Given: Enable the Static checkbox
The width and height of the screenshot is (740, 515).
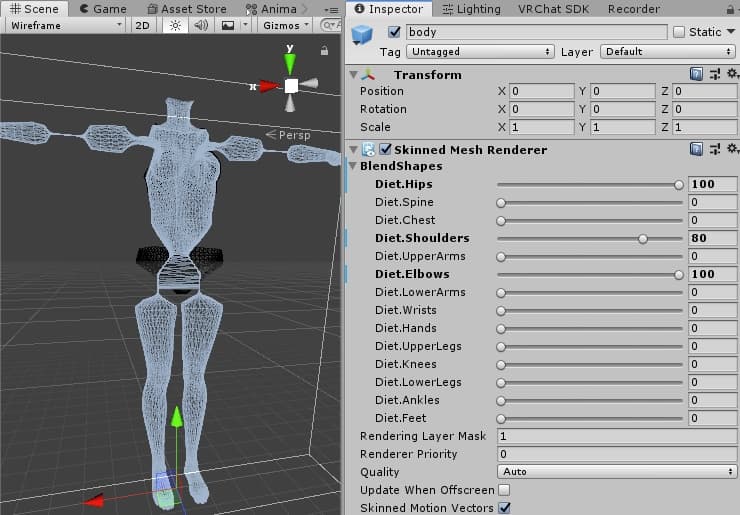Looking at the screenshot, I should (x=679, y=32).
